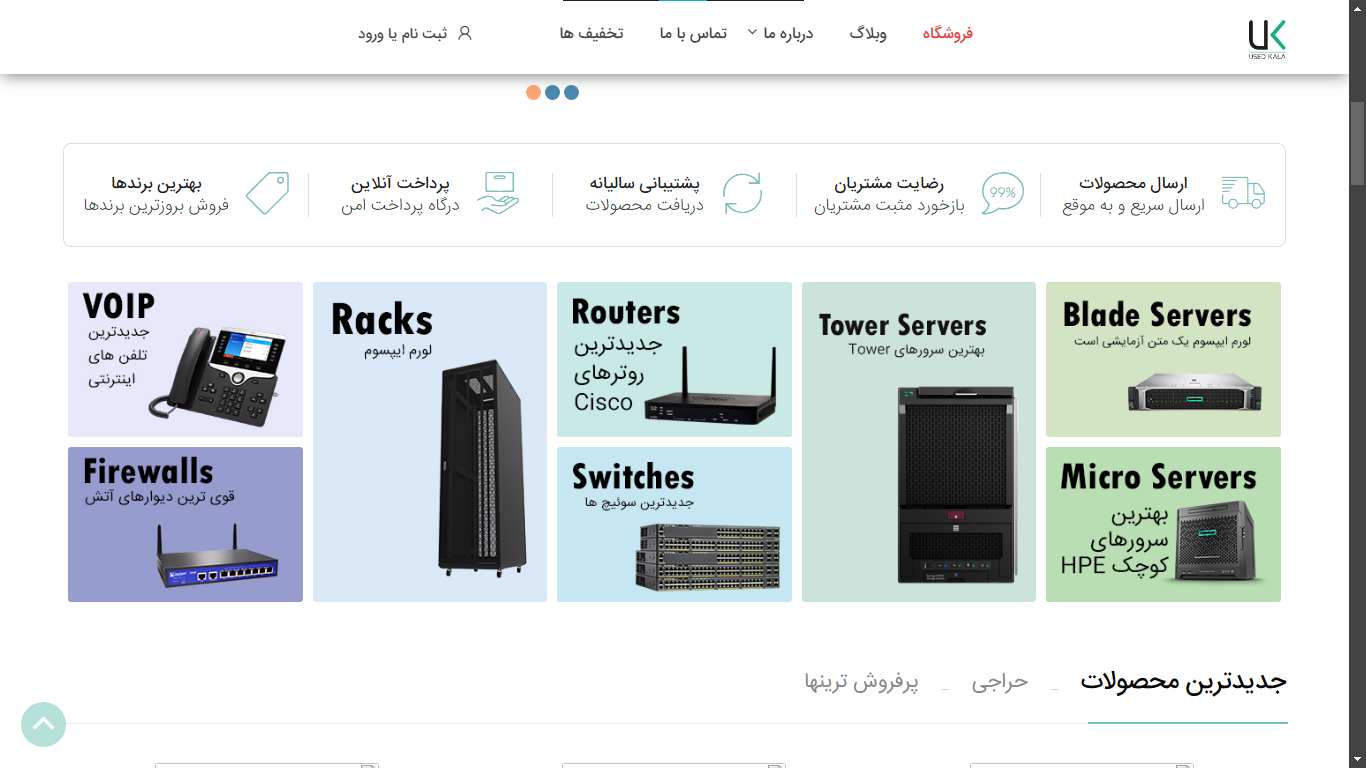Select the rightmost blue carousel dot
Screen dimensions: 1366x768
(x=571, y=93)
